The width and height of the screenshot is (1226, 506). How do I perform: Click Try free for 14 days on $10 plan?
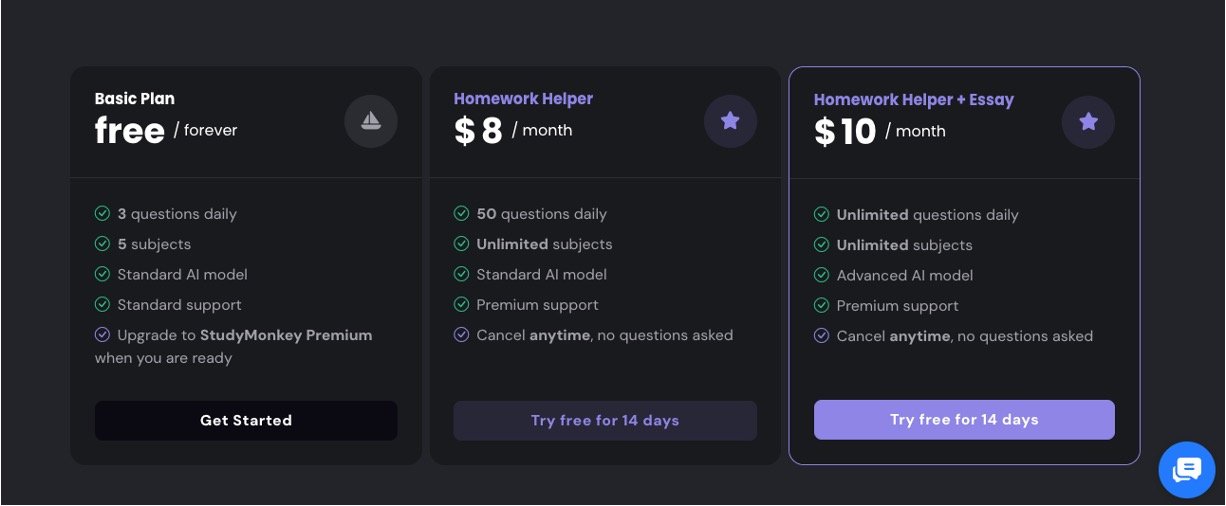(964, 420)
